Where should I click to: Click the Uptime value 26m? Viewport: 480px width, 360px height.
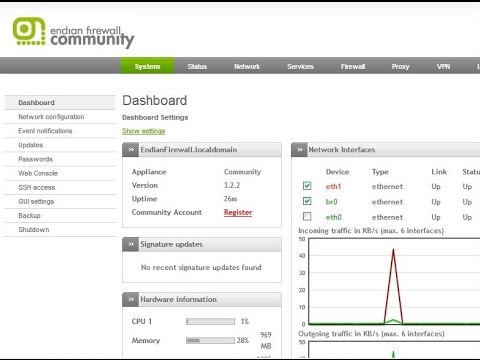(230, 199)
